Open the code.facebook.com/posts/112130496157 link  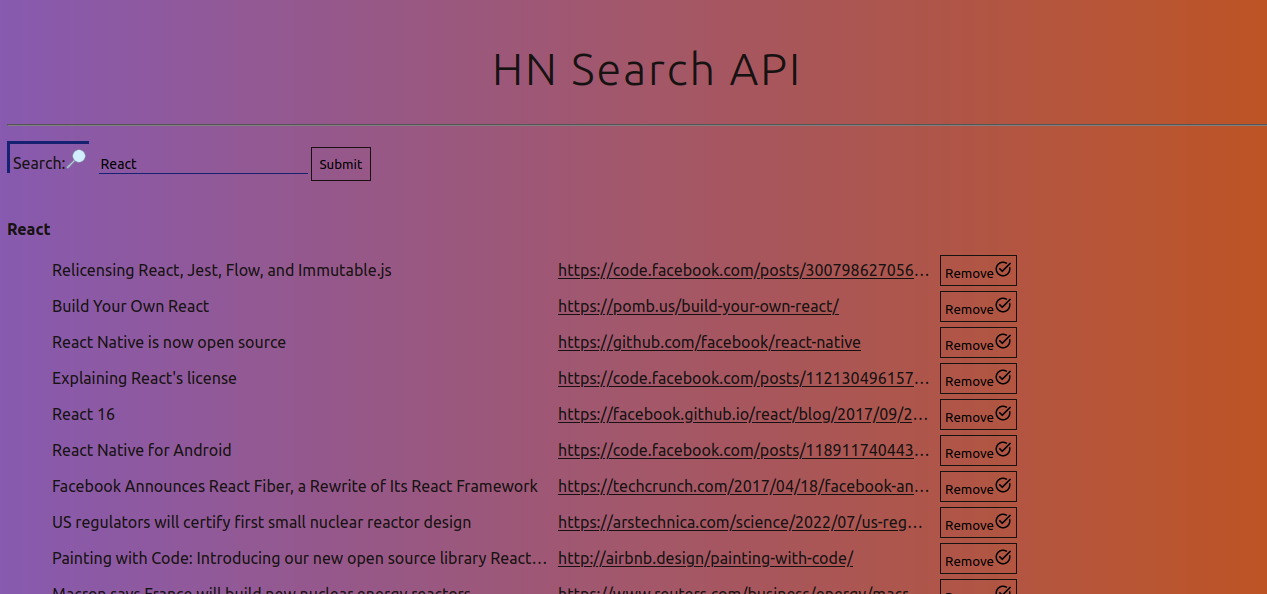744,378
